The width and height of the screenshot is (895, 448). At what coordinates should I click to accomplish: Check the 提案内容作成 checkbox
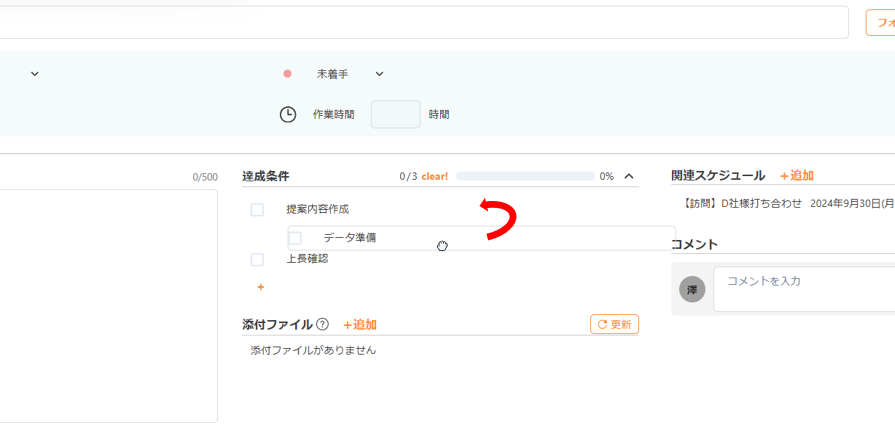(x=257, y=210)
